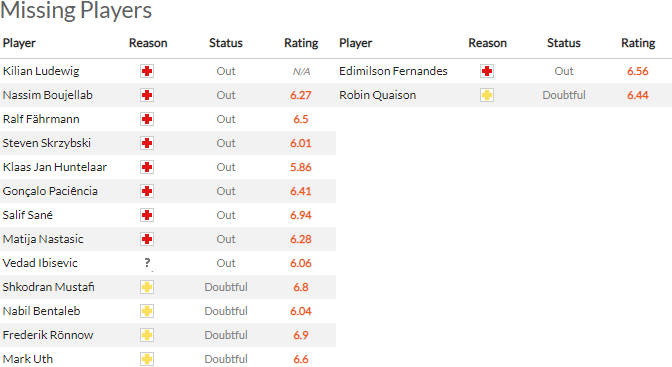Viewport: 672px width, 367px height.
Task: Click the Robin Quaison player name
Action: coord(378,95)
